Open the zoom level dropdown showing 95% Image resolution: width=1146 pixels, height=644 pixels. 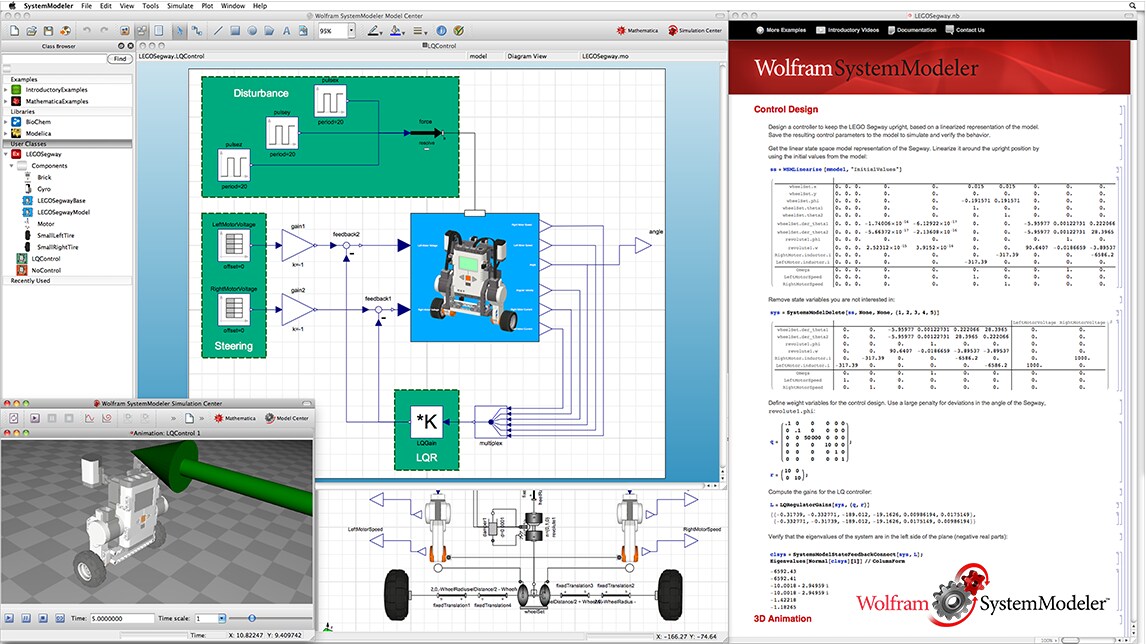pos(350,30)
